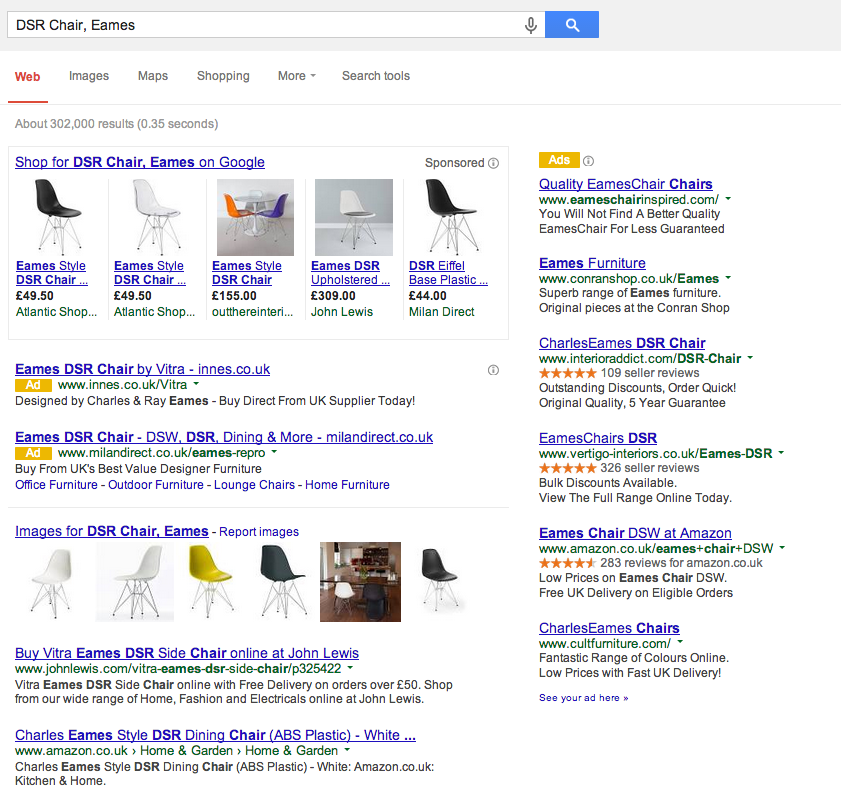Open the £155.00 Eames Style DSR Chair link
This screenshot has width=841, height=798.
point(247,273)
